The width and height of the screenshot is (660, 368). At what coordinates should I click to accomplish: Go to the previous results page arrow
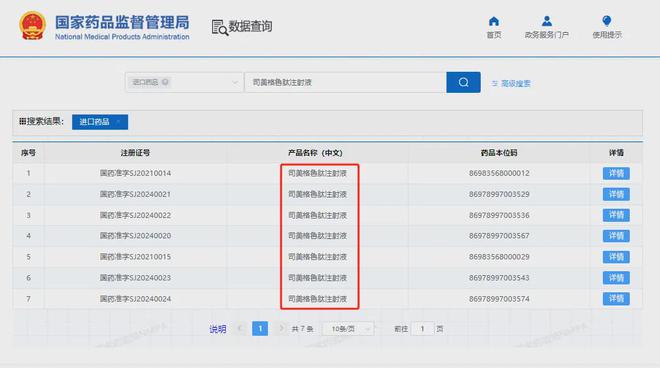(x=240, y=328)
